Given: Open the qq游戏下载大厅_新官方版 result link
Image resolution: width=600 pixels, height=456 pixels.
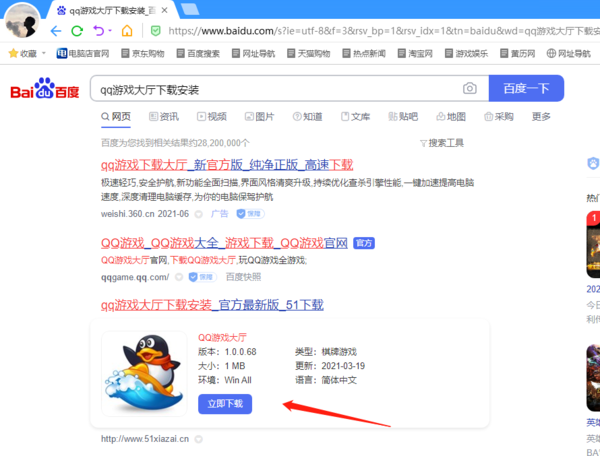Looking at the screenshot, I should pos(227,165).
